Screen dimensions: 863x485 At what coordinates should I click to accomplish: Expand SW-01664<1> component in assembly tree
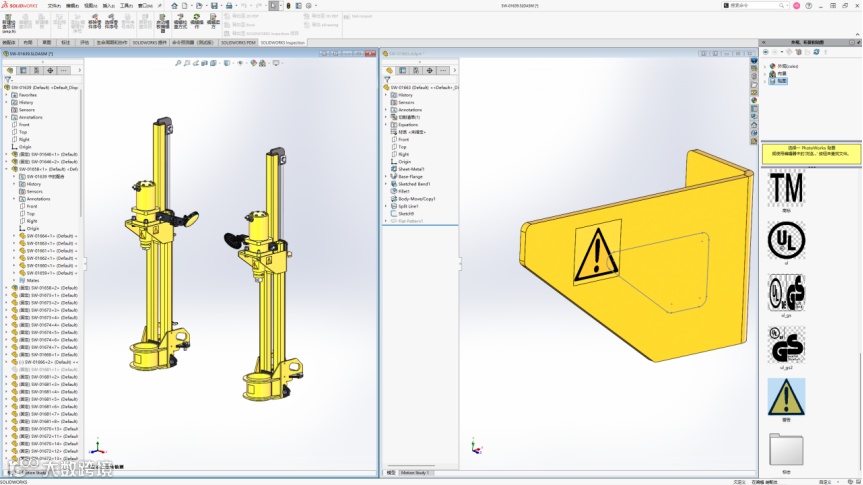(14, 236)
